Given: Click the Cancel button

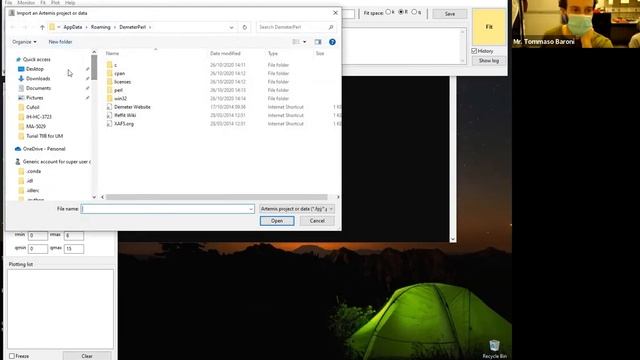Looking at the screenshot, I should [317, 221].
